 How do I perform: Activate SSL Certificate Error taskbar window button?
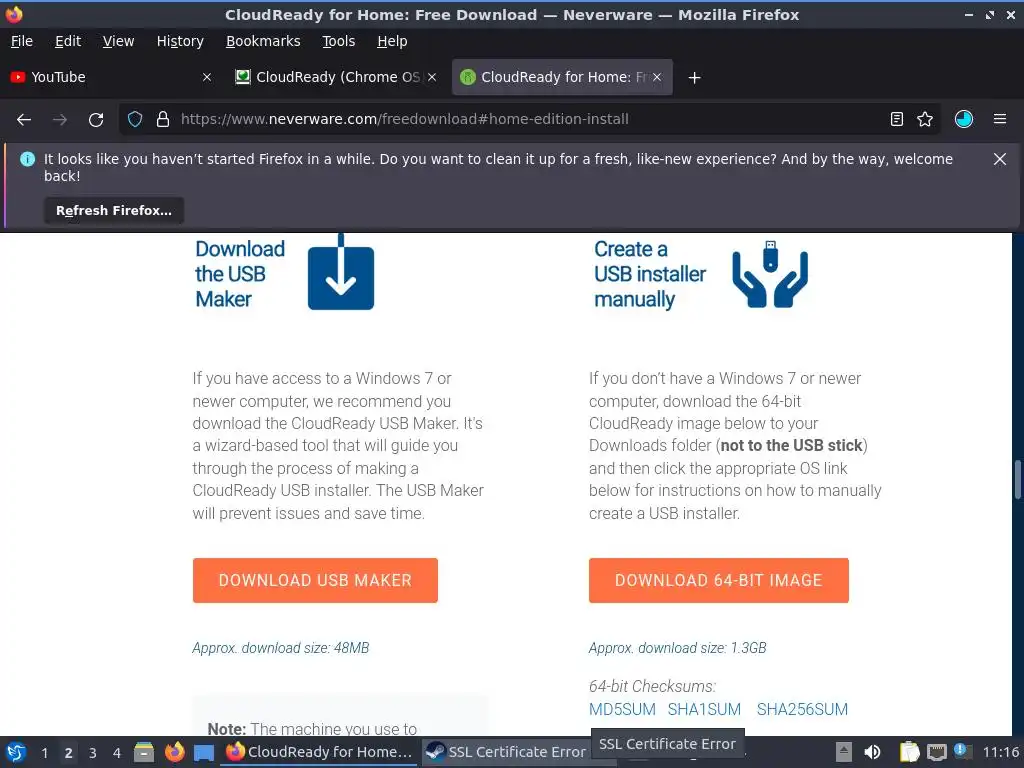[505, 752]
